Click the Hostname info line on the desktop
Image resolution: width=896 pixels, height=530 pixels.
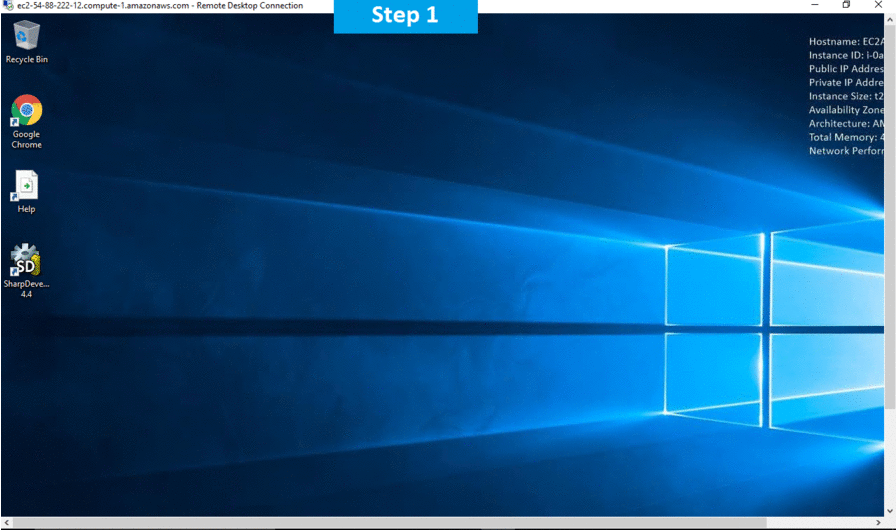(847, 42)
